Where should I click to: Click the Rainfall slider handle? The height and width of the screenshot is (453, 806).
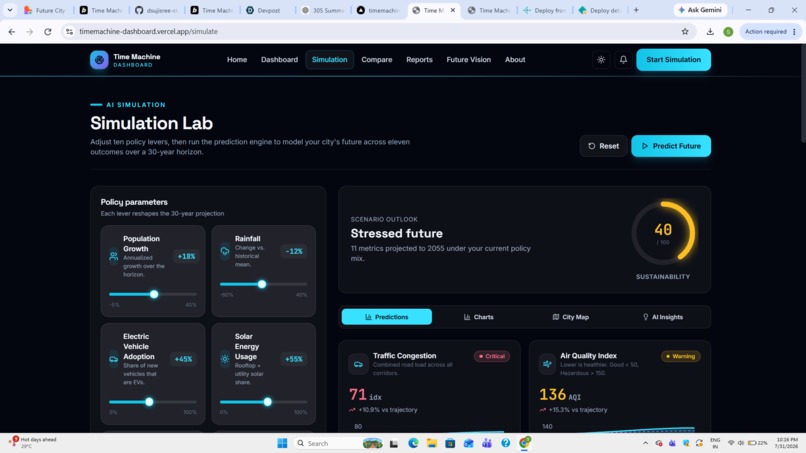point(262,284)
